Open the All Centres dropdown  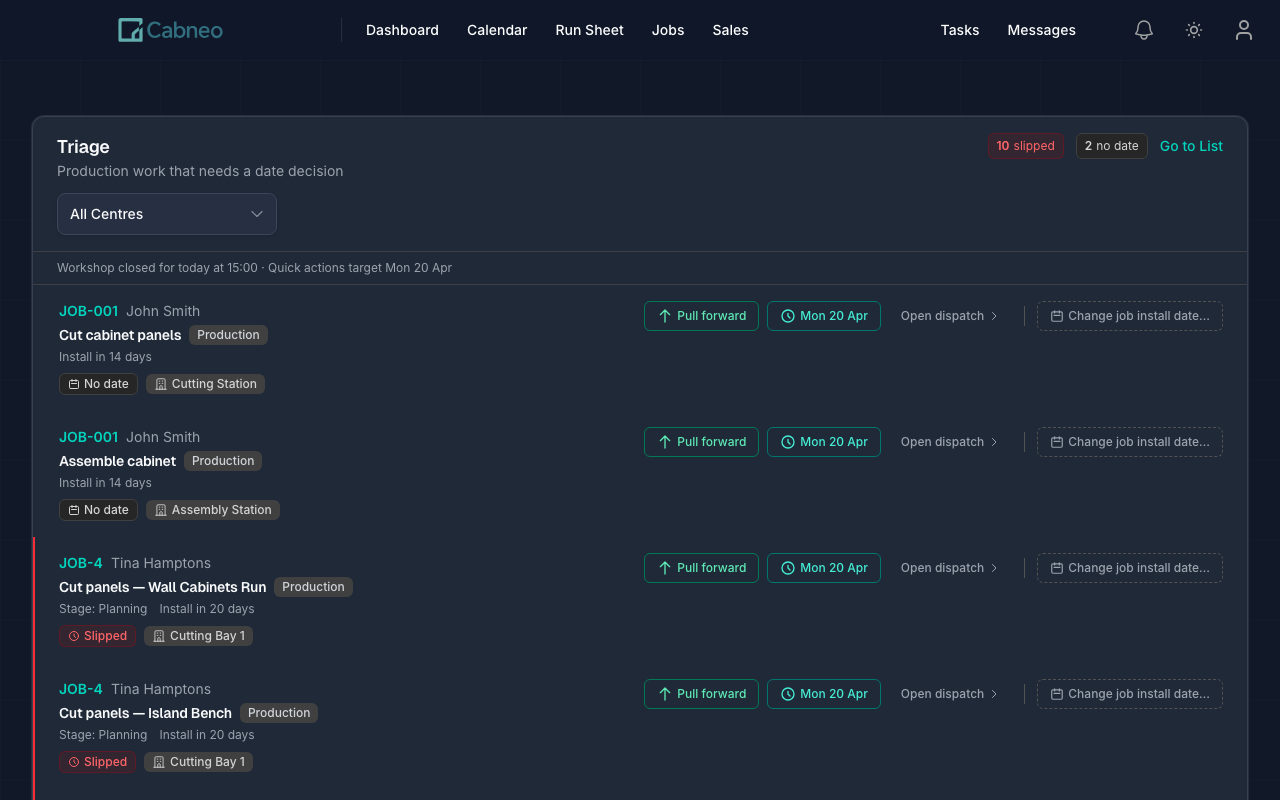point(166,213)
